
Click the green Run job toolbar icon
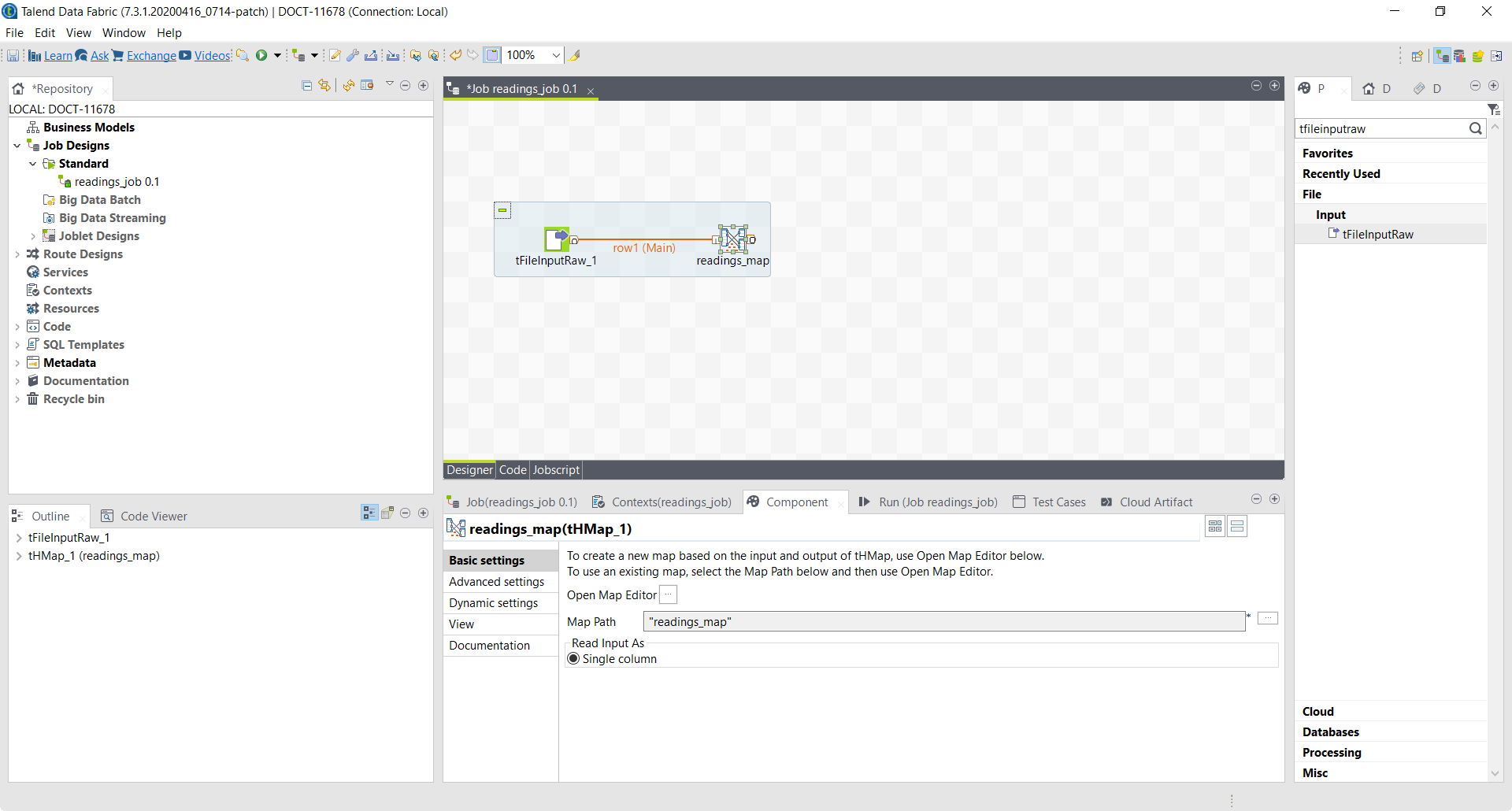[261, 55]
